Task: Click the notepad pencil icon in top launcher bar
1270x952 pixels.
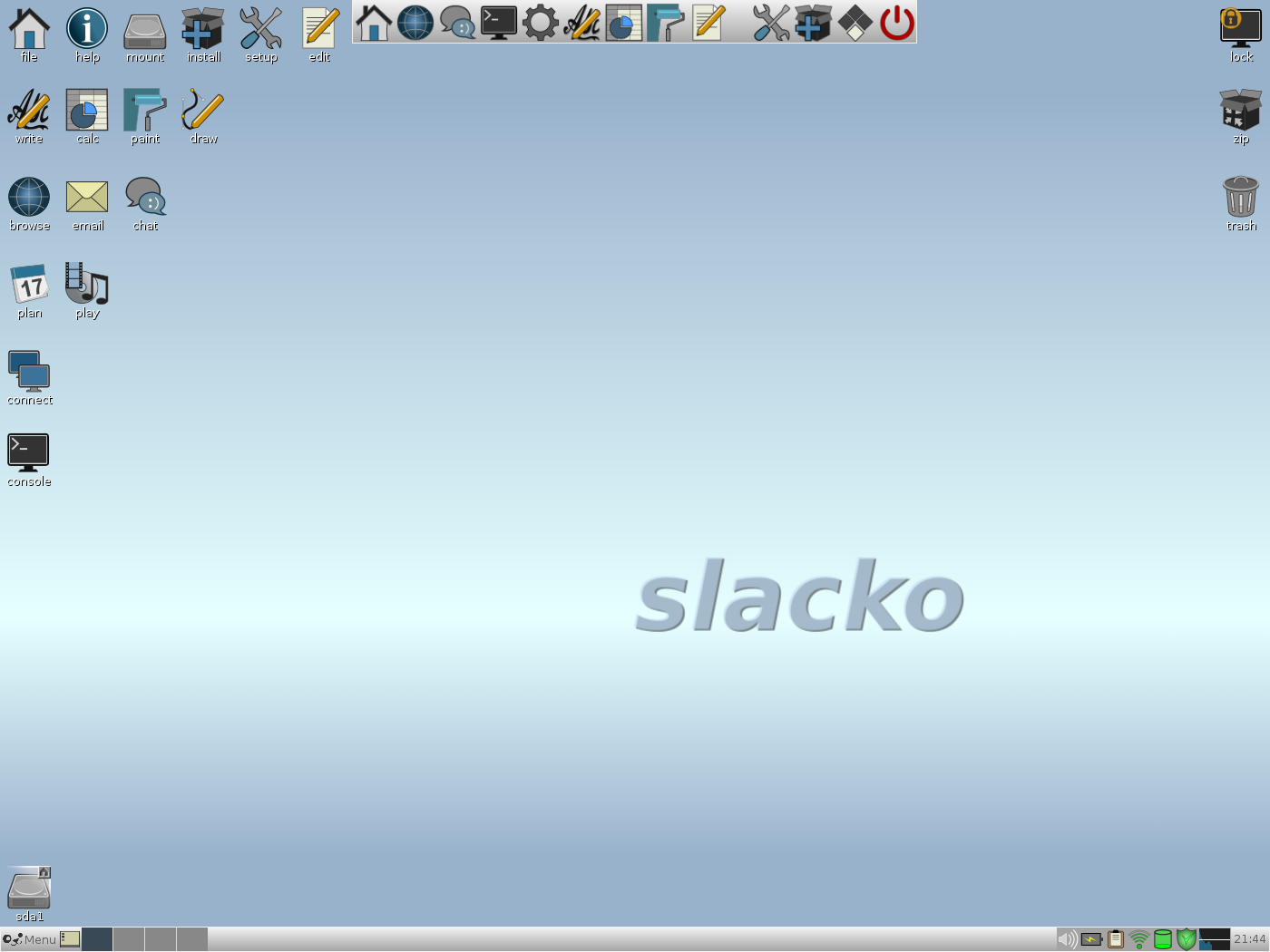Action: [x=708, y=23]
